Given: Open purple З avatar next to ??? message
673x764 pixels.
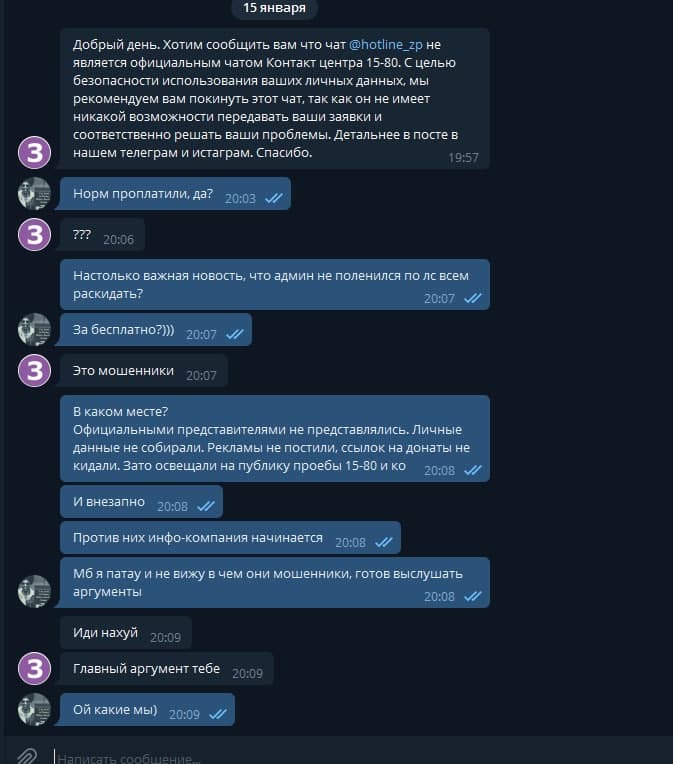Looking at the screenshot, I should [x=35, y=234].
